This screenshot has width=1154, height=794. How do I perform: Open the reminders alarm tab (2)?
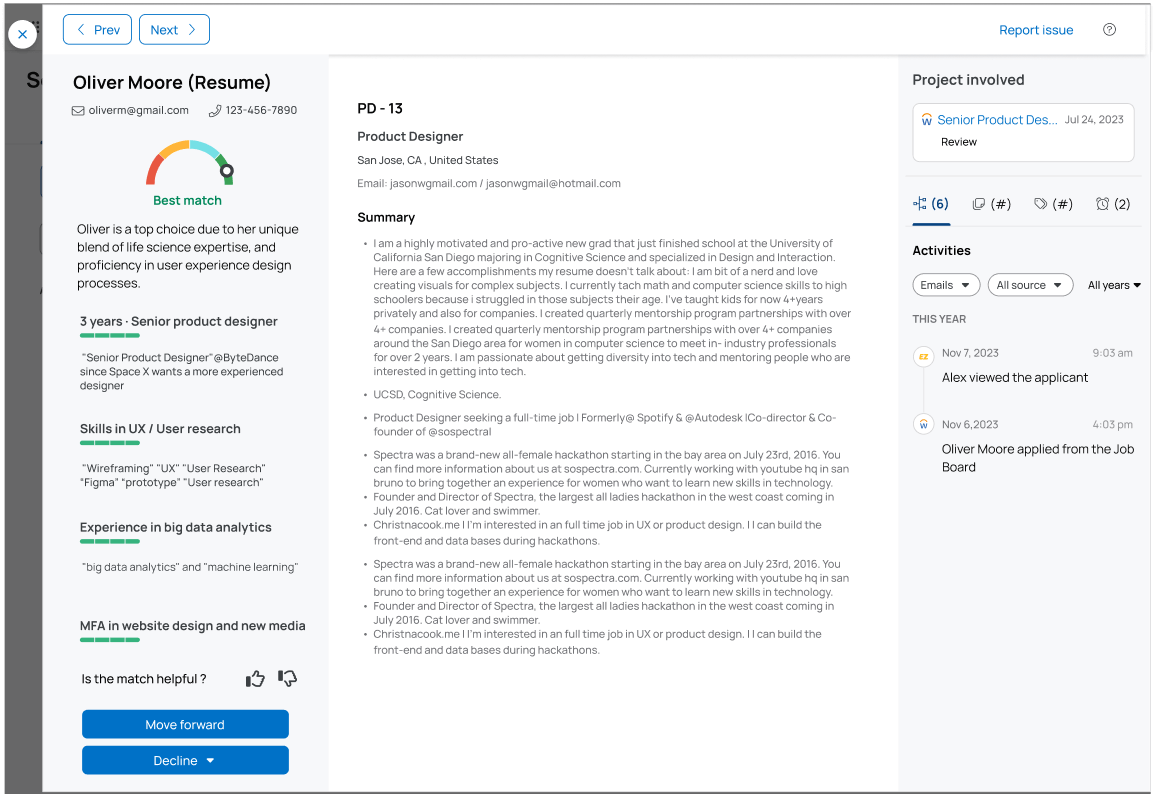coord(1113,204)
